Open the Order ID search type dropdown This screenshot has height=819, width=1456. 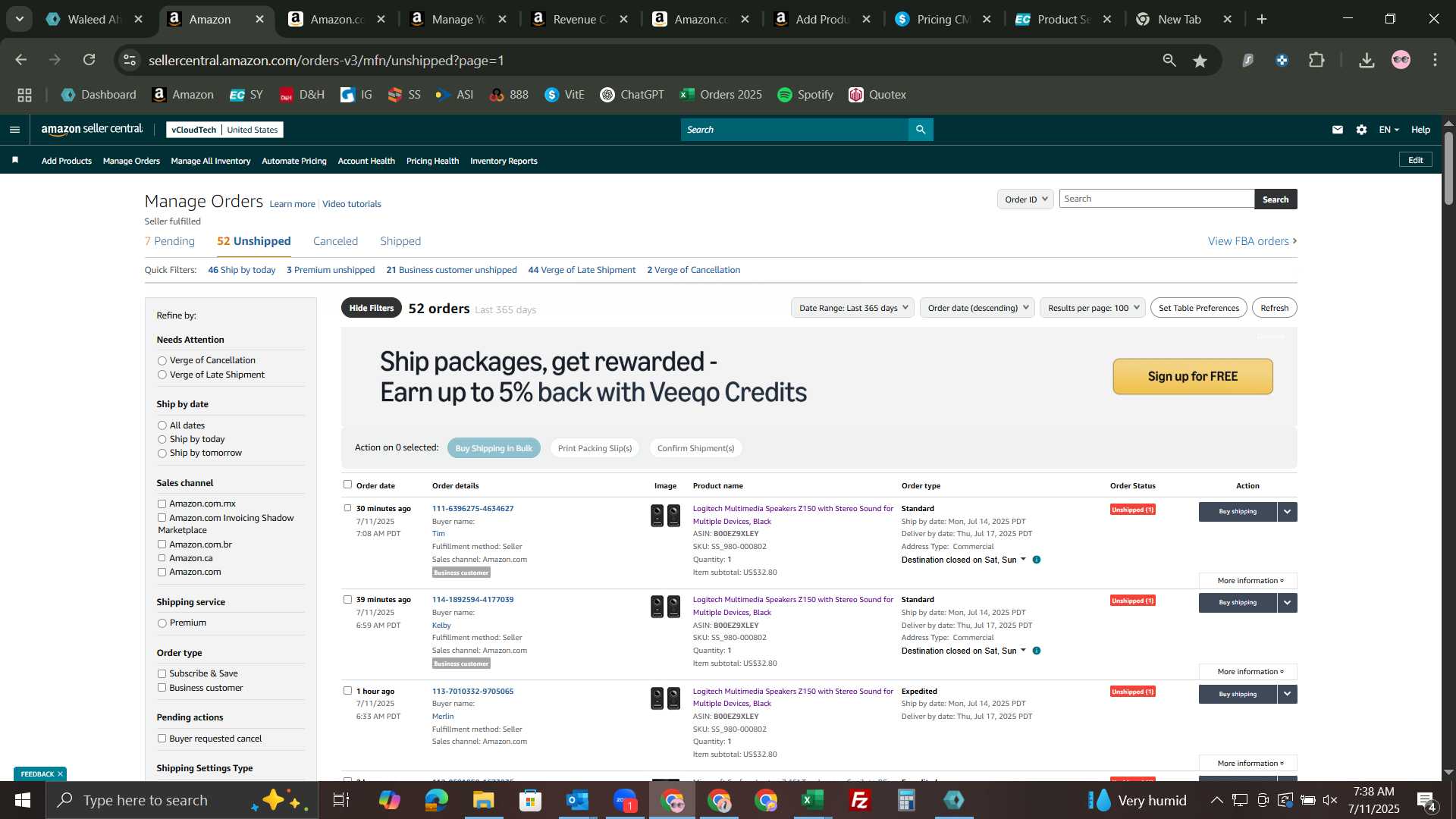coord(1025,199)
